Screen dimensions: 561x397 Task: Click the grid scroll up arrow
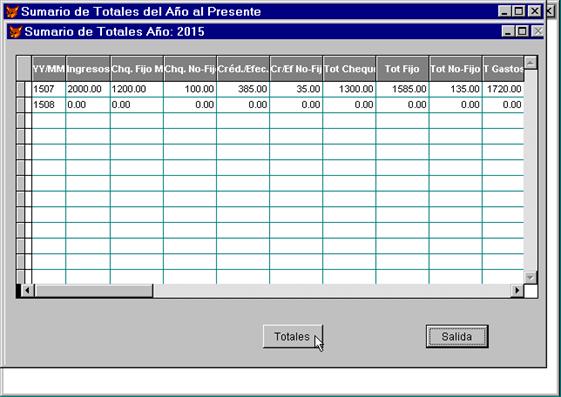[x=530, y=63]
